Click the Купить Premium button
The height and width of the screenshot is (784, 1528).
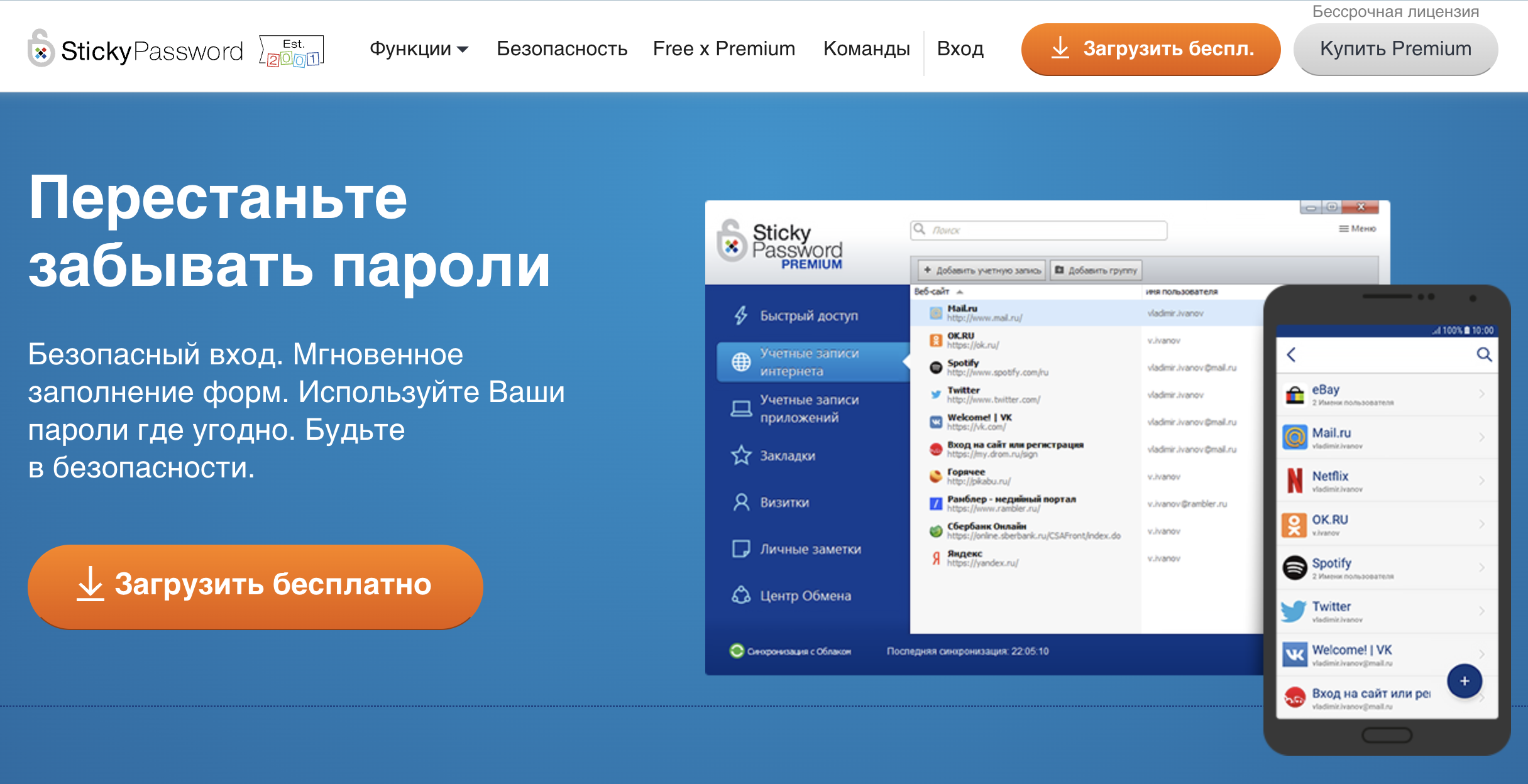[x=1395, y=49]
